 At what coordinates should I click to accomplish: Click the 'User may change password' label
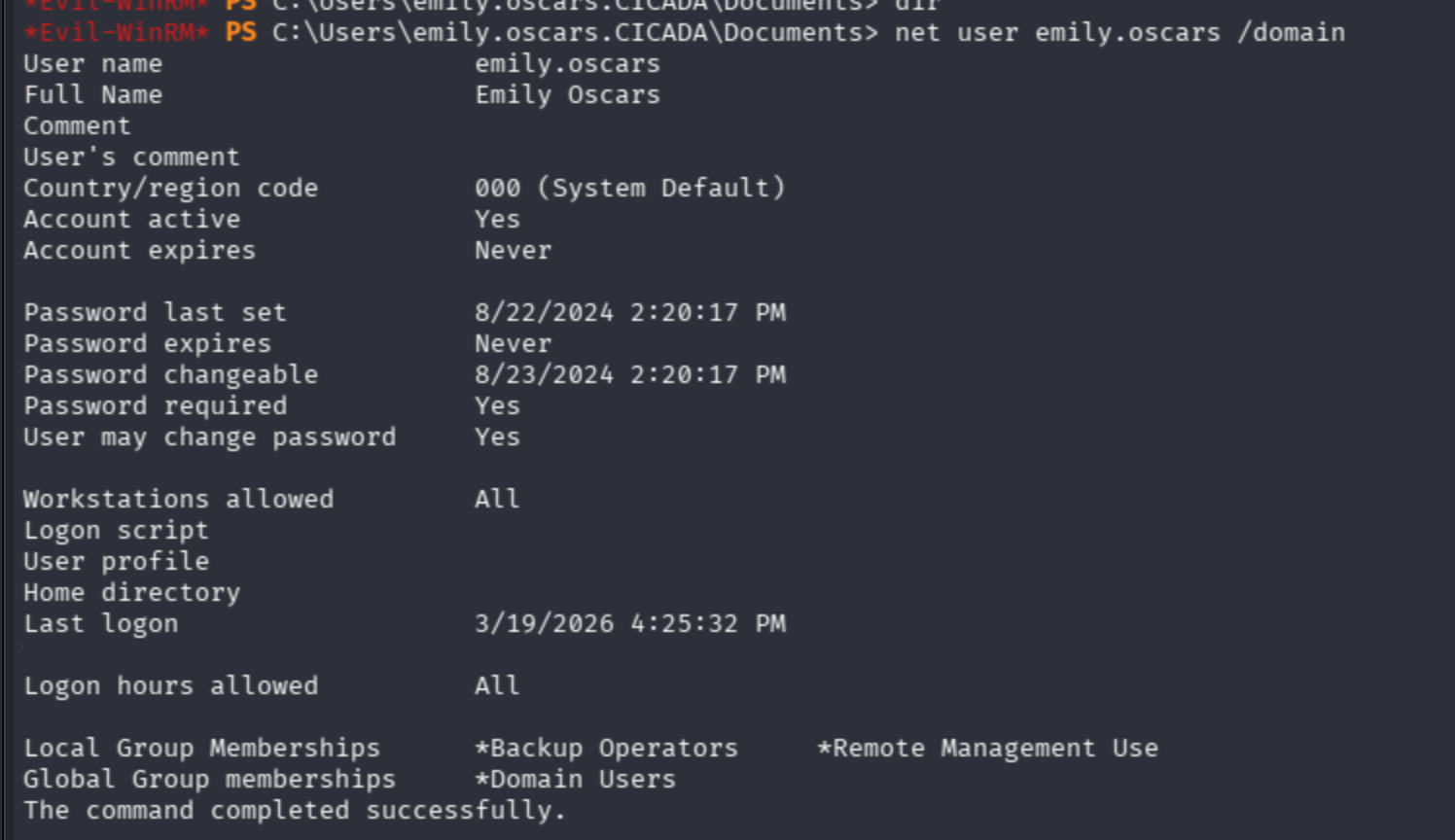[x=209, y=437]
